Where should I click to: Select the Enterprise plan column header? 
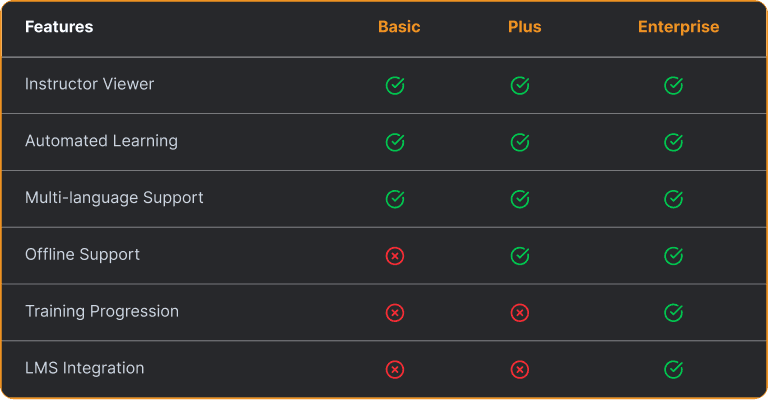[x=678, y=27]
